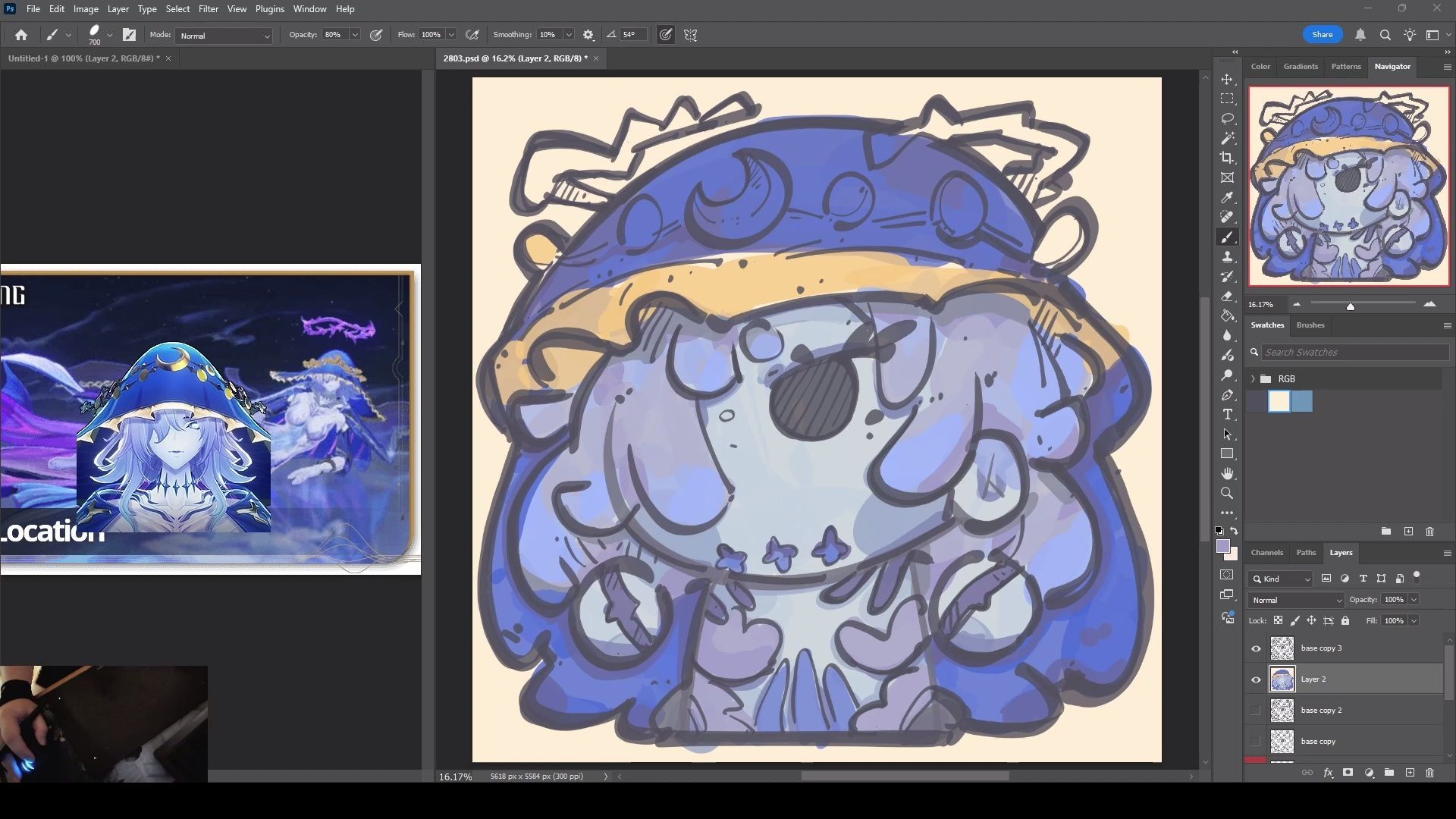Select the Crop tool

click(1227, 158)
